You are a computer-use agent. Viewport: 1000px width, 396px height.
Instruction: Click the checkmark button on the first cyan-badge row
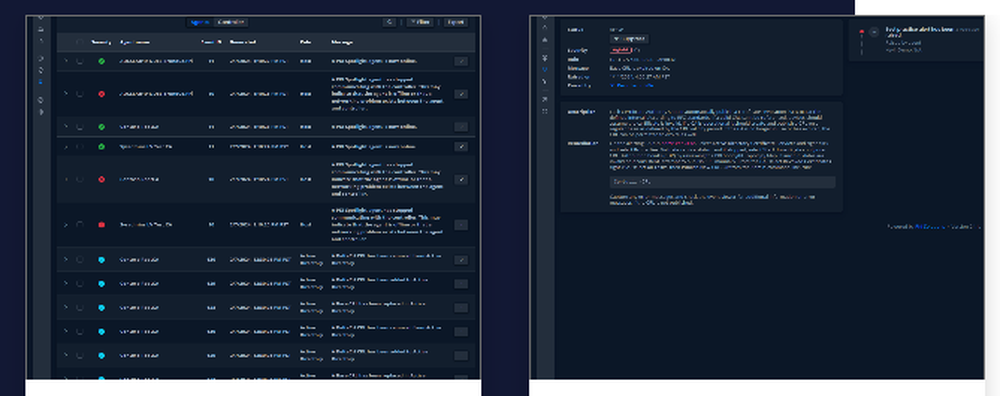tap(461, 260)
